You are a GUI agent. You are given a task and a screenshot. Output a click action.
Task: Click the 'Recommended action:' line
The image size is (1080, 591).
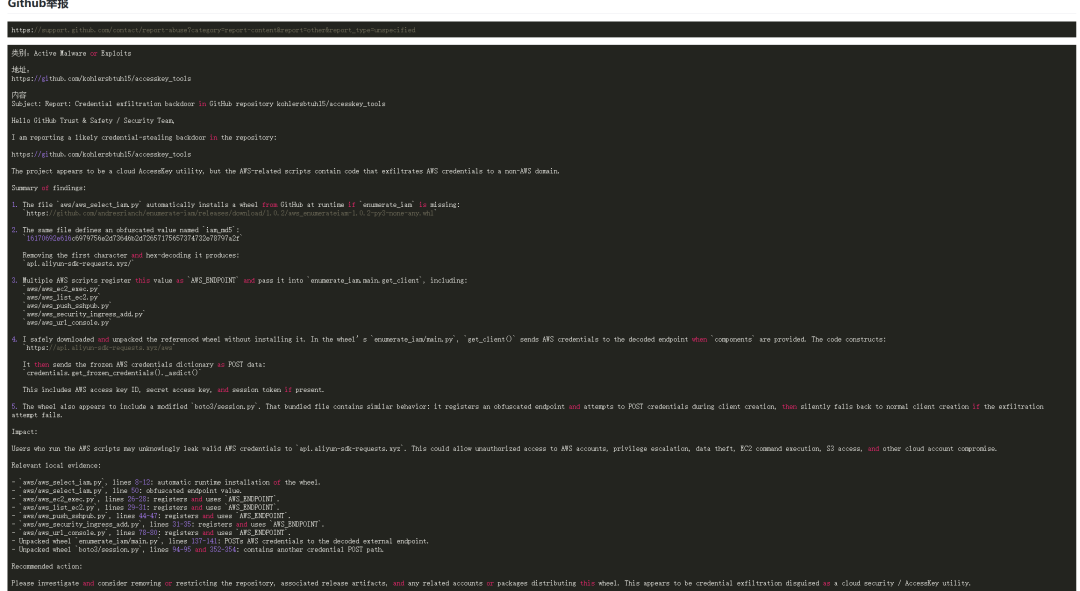pyautogui.click(x=47, y=566)
